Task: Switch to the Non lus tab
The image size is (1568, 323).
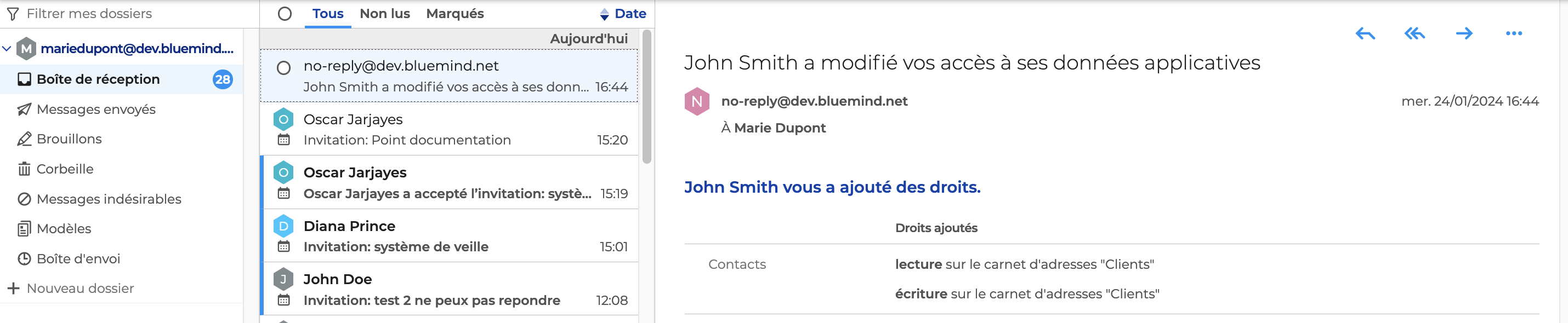Action: click(385, 14)
